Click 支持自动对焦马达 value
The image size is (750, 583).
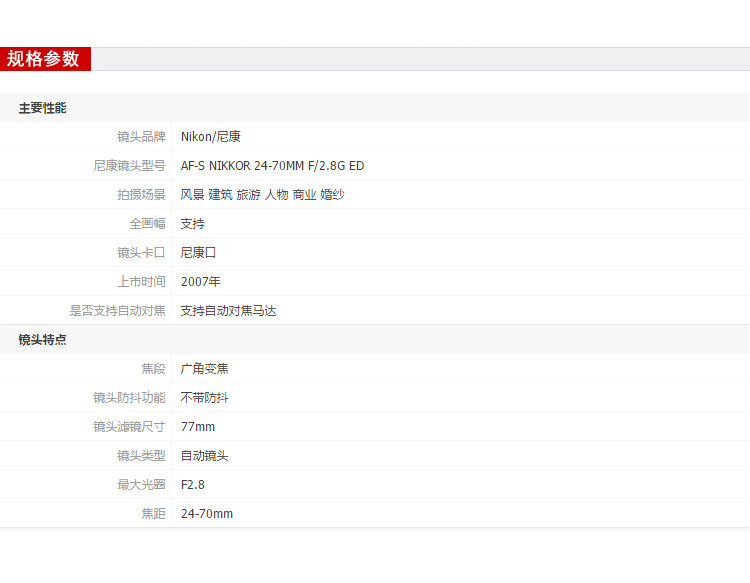click(228, 311)
